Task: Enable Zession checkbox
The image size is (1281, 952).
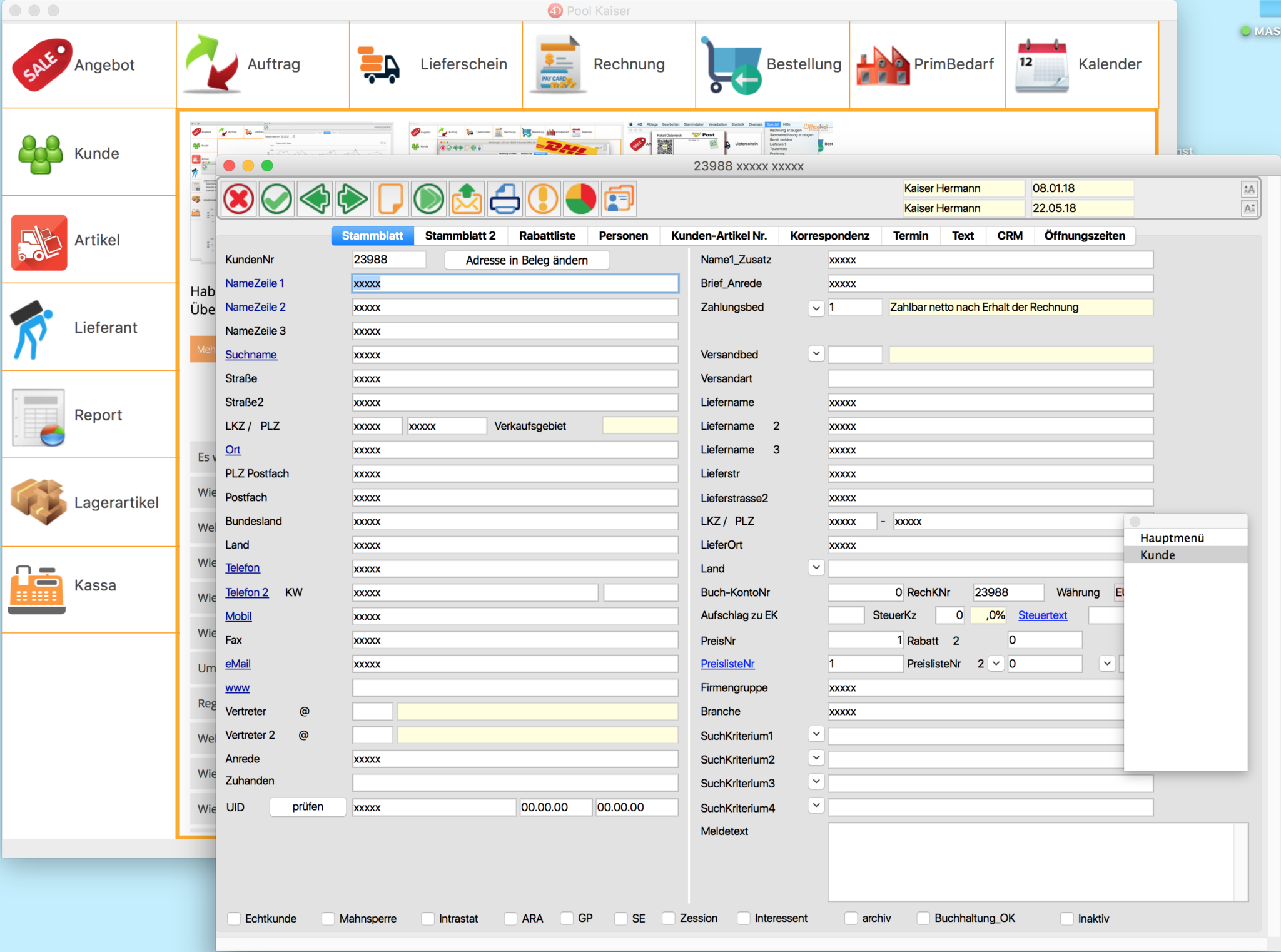Action: (668, 918)
